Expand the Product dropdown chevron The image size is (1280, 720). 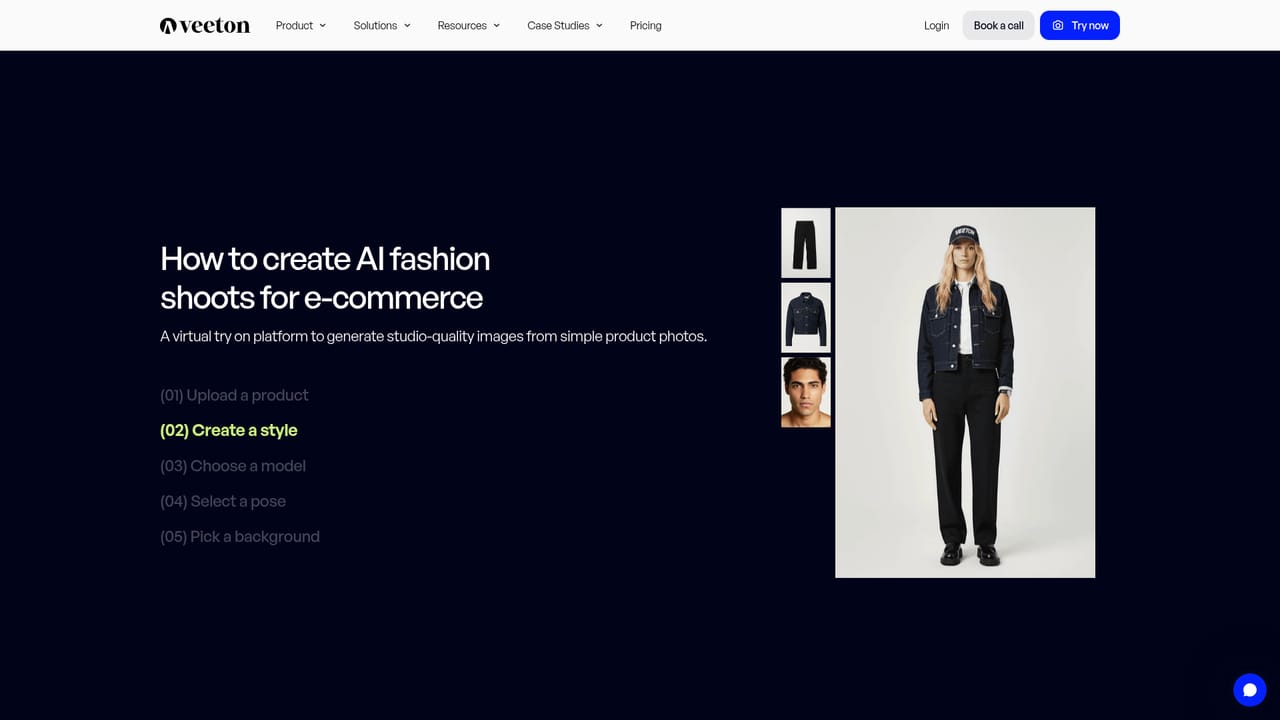click(322, 26)
